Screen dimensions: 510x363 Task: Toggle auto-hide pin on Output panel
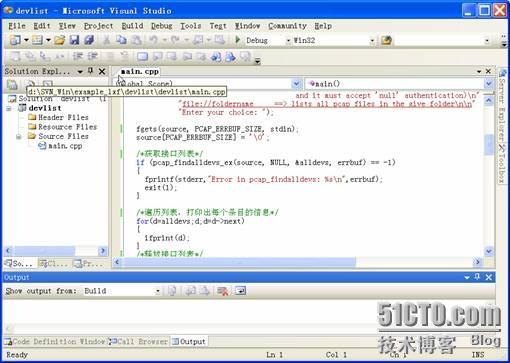pos(477,277)
